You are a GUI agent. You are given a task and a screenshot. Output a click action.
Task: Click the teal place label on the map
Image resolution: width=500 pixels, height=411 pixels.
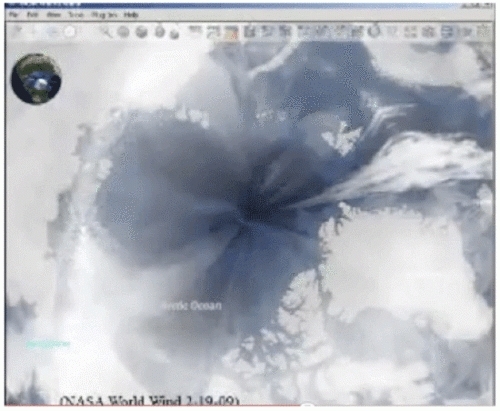pos(48,344)
